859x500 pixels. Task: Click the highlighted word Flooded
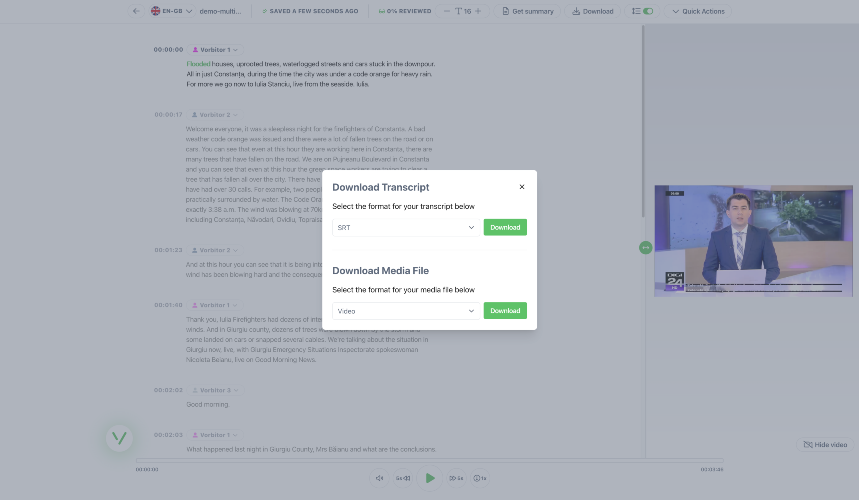198,64
